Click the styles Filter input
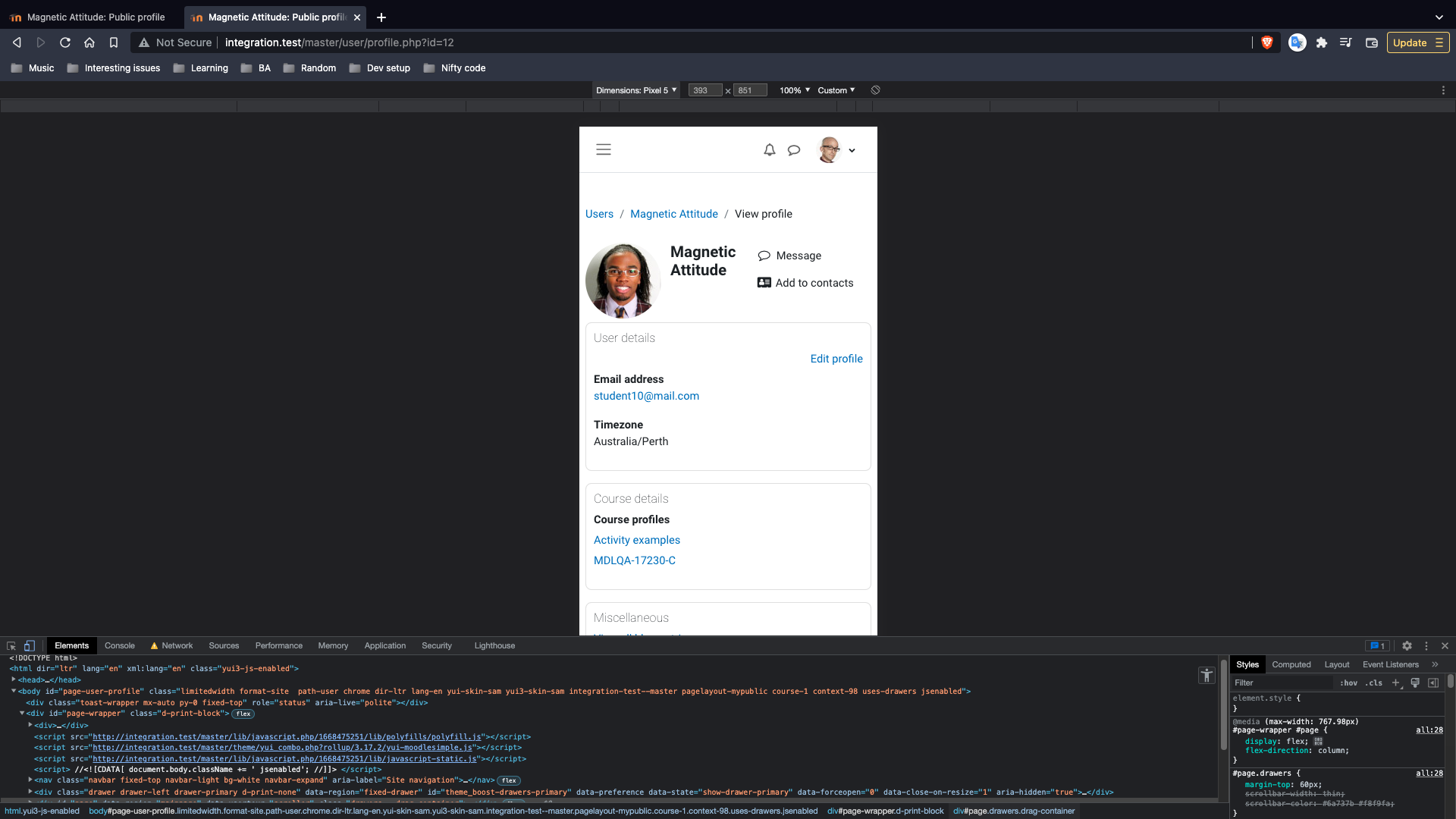The width and height of the screenshot is (1456, 819). coord(1282,682)
